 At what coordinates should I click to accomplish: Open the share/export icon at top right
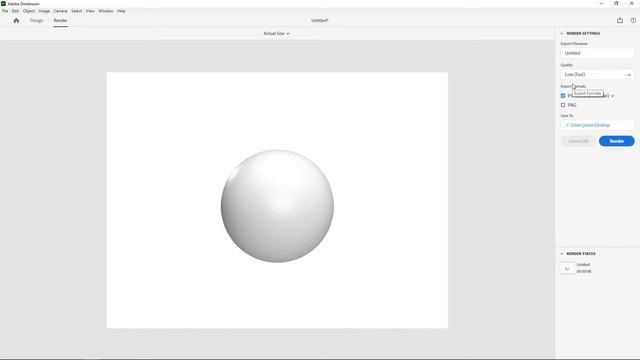coord(620,20)
